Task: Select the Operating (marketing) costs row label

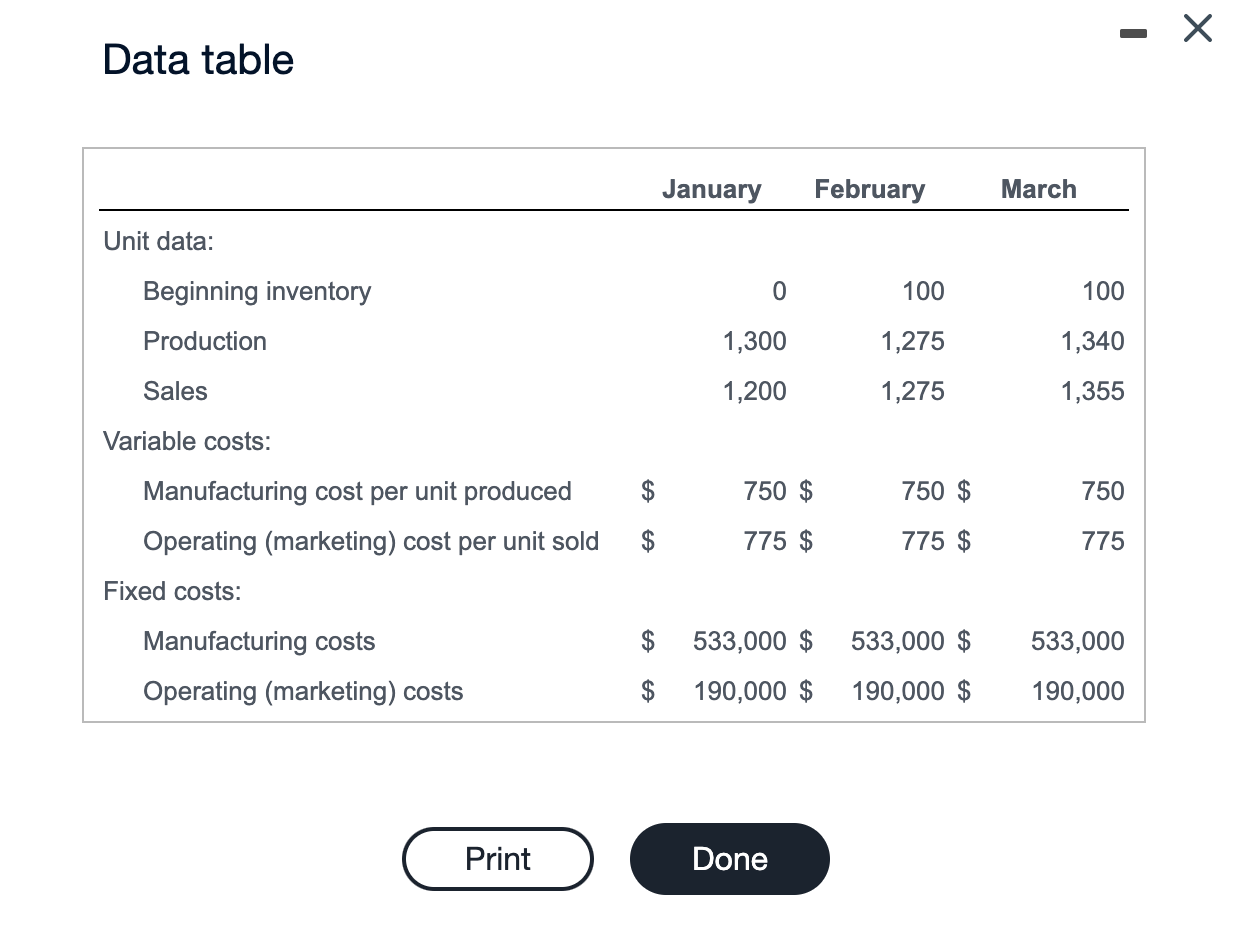Action: point(303,691)
